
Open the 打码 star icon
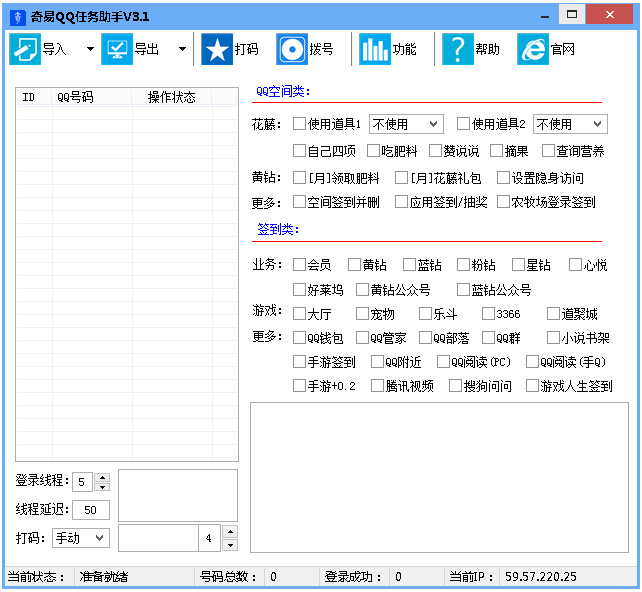pyautogui.click(x=216, y=49)
